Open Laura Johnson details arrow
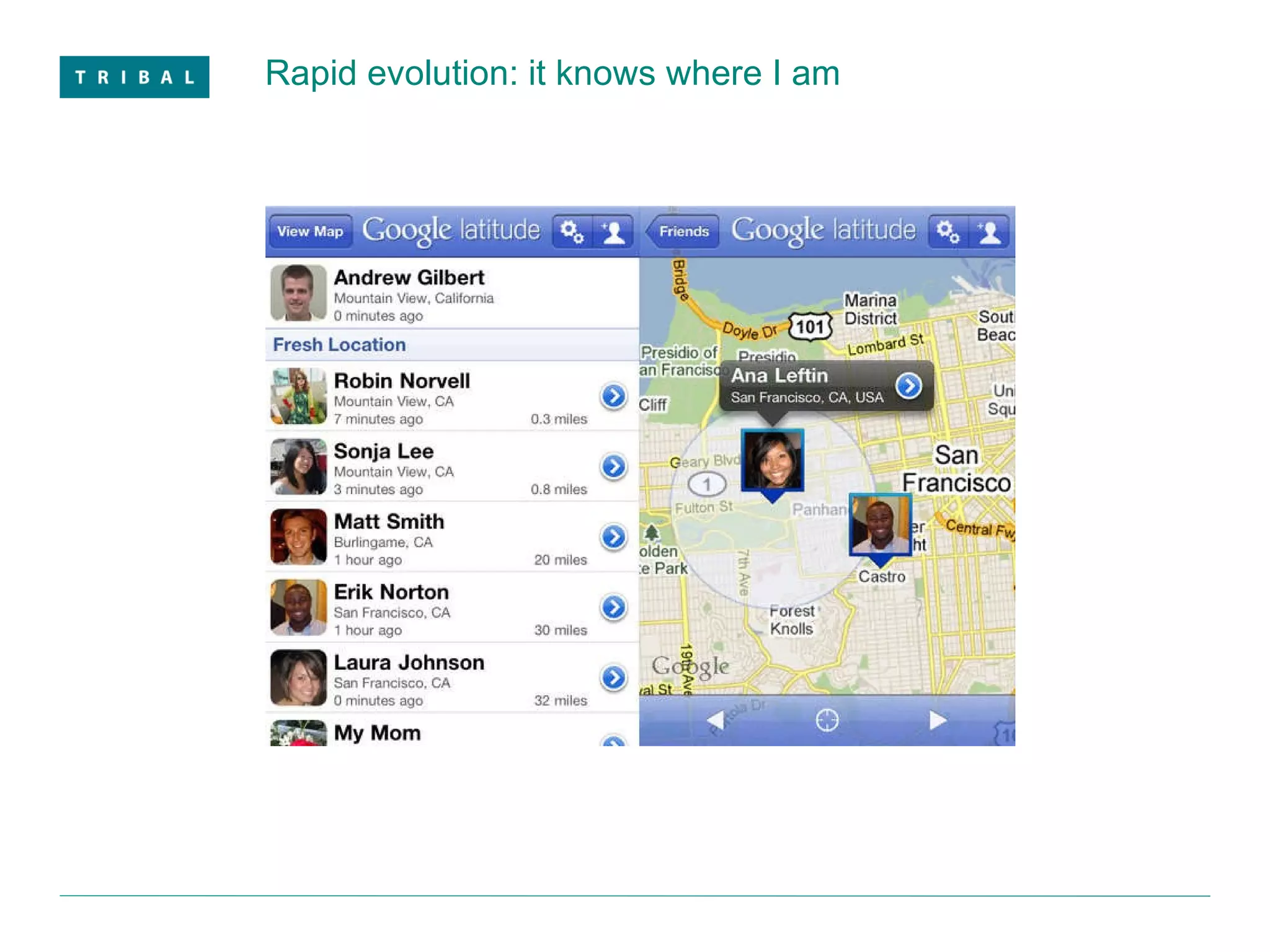This screenshot has height=952, width=1270. pos(613,677)
